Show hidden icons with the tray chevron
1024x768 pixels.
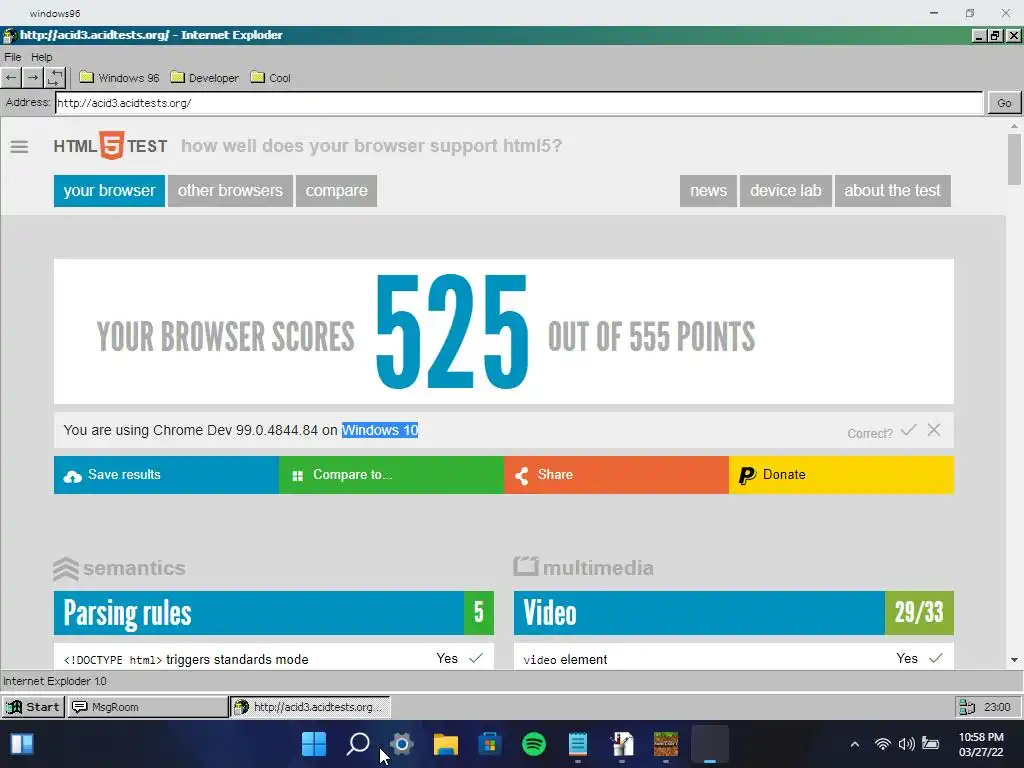855,744
